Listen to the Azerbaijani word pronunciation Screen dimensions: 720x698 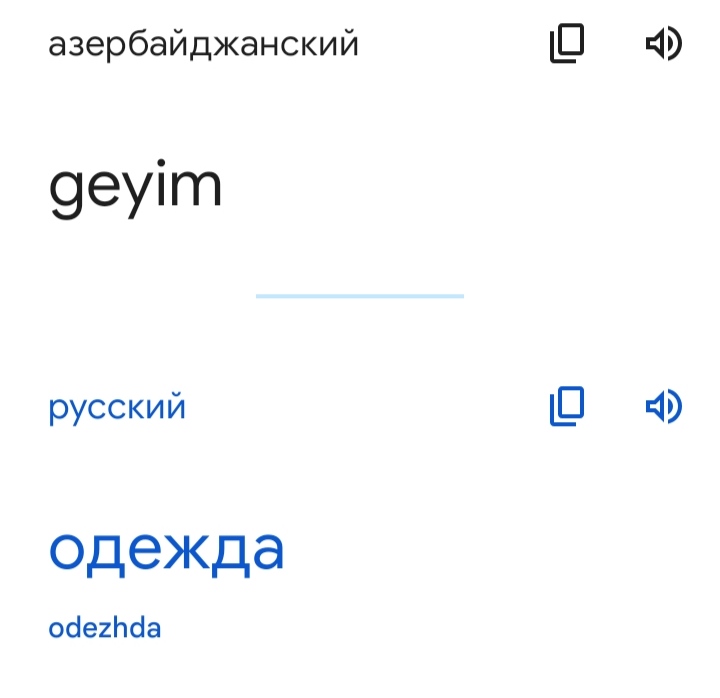point(664,43)
